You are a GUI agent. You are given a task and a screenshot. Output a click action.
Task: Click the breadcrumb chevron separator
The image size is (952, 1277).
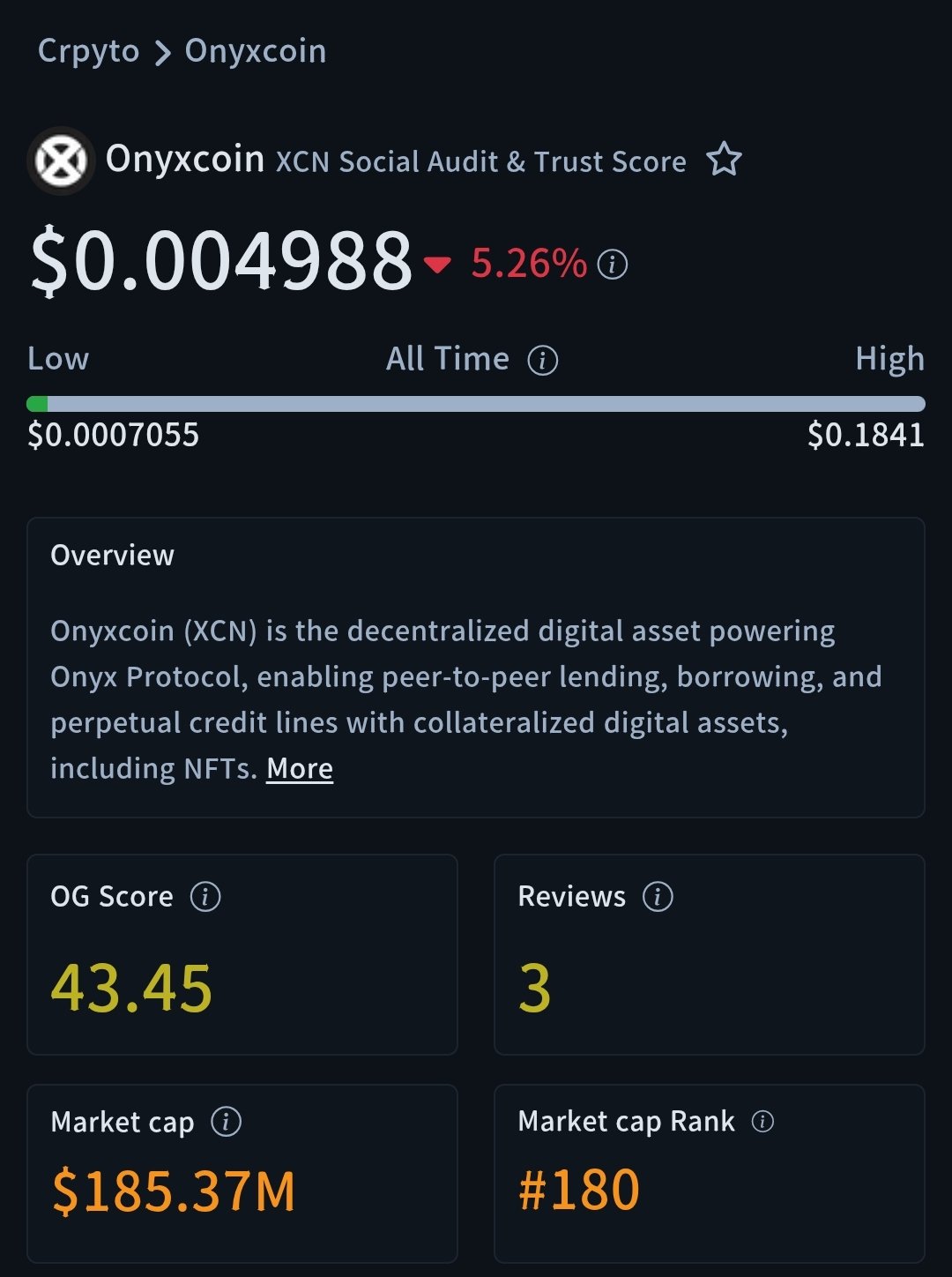pyautogui.click(x=162, y=53)
